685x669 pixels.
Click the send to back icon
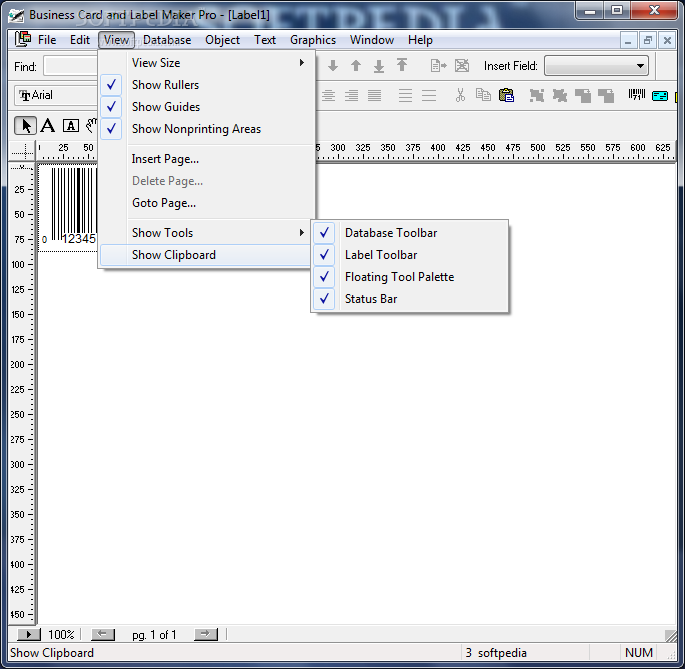pyautogui.click(x=606, y=95)
